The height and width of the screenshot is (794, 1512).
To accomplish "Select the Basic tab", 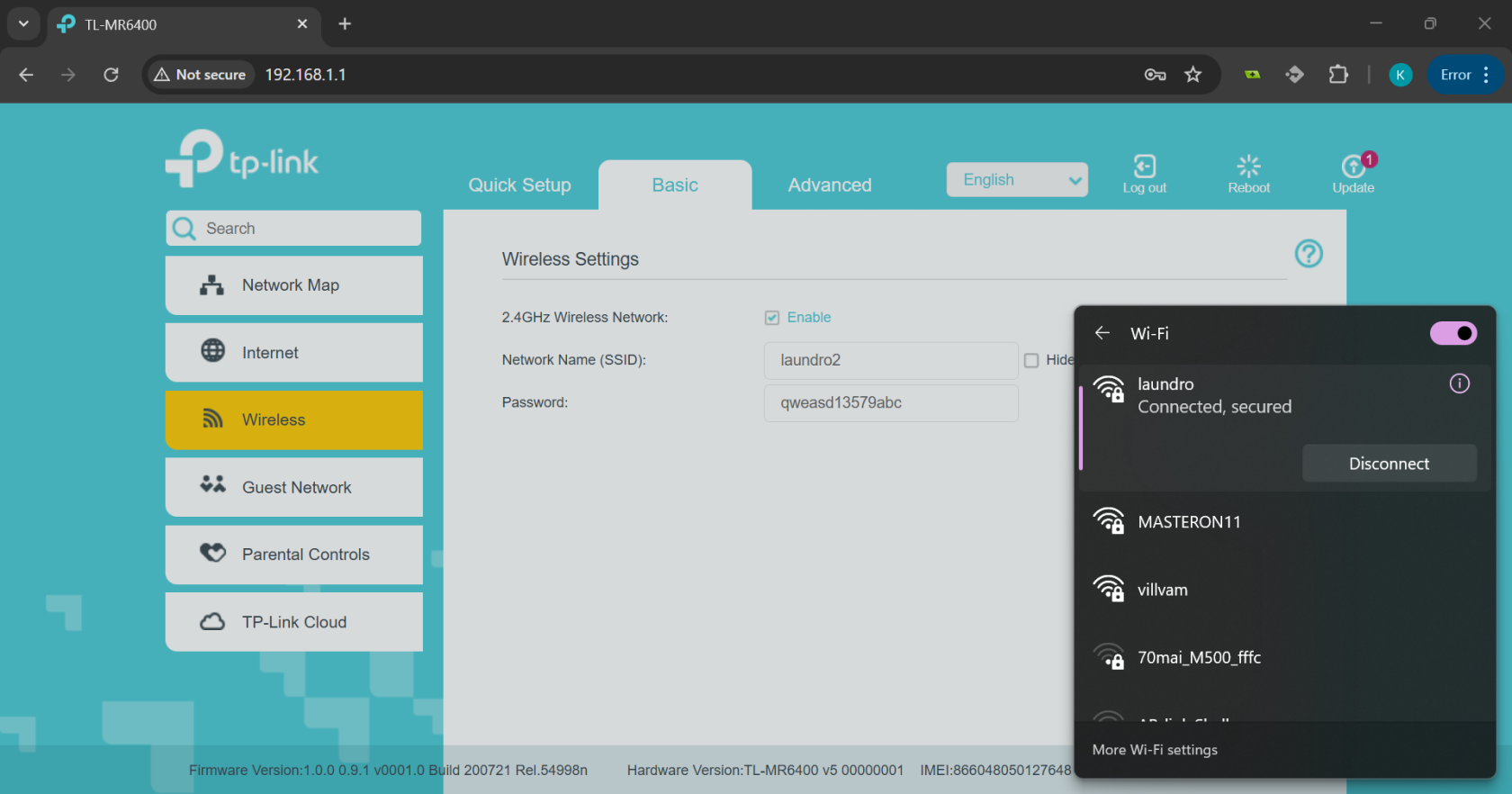I will click(675, 185).
